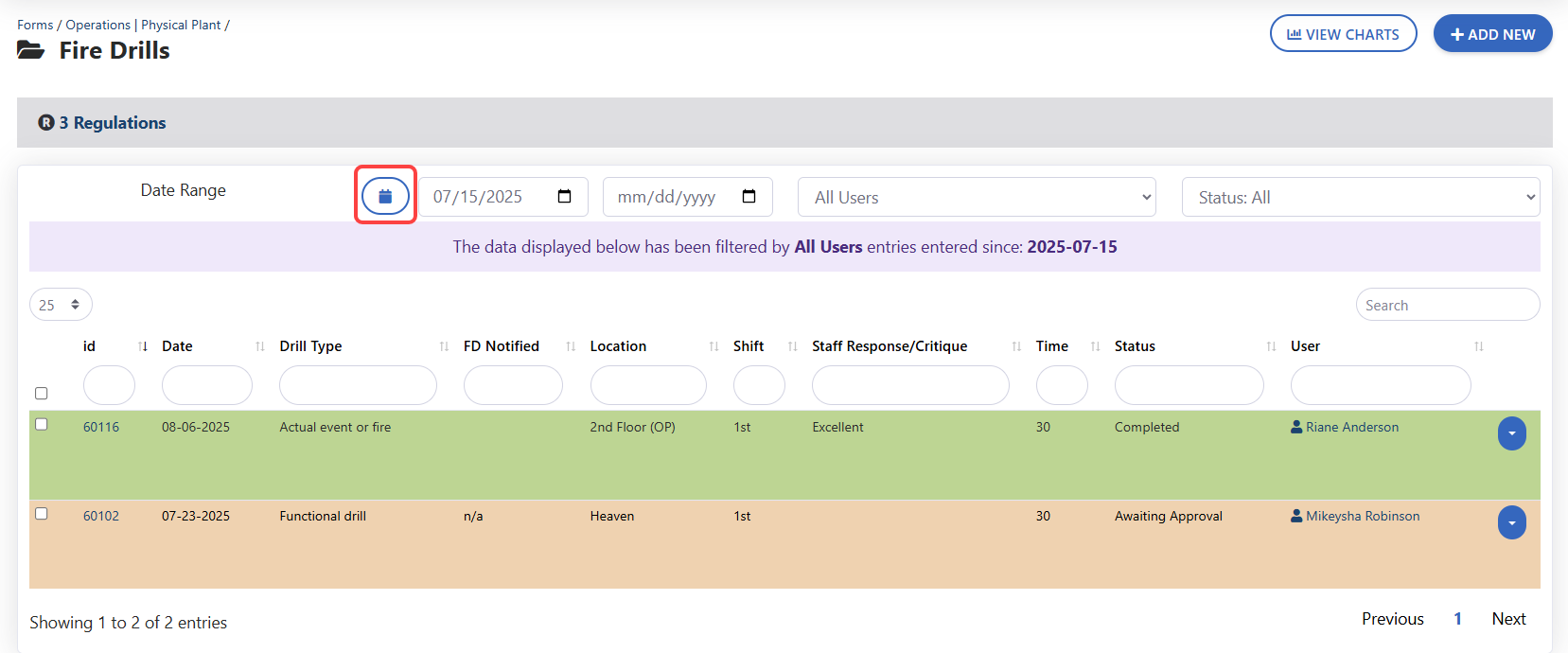The image size is (1568, 653).
Task: Check the box for entry 60116
Action: click(41, 424)
